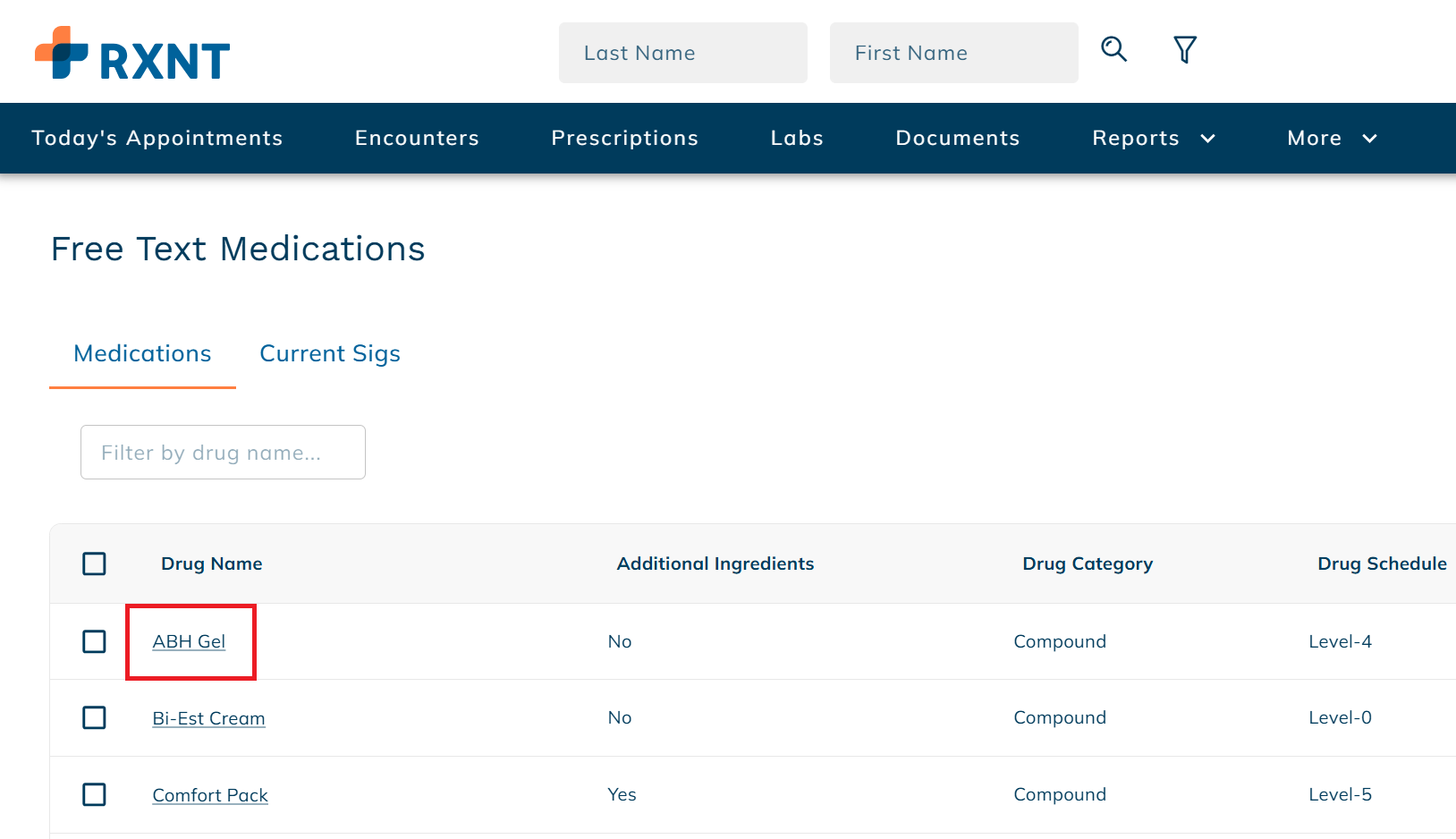Click the search magnifier icon

(1113, 50)
